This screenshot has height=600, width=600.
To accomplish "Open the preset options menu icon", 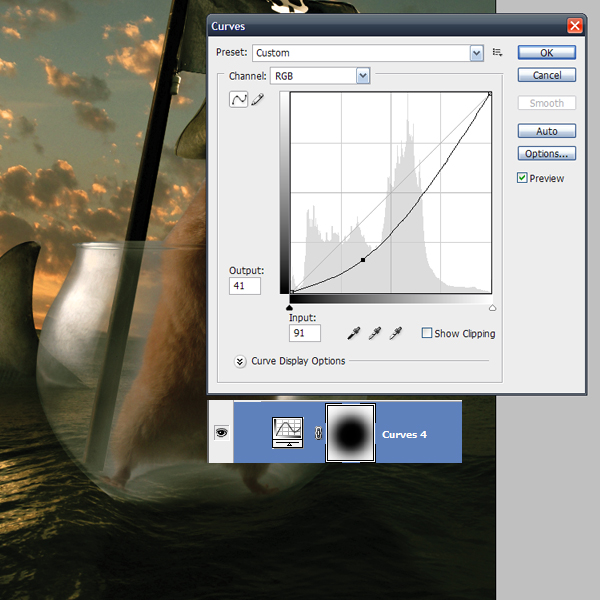I will pyautogui.click(x=497, y=53).
